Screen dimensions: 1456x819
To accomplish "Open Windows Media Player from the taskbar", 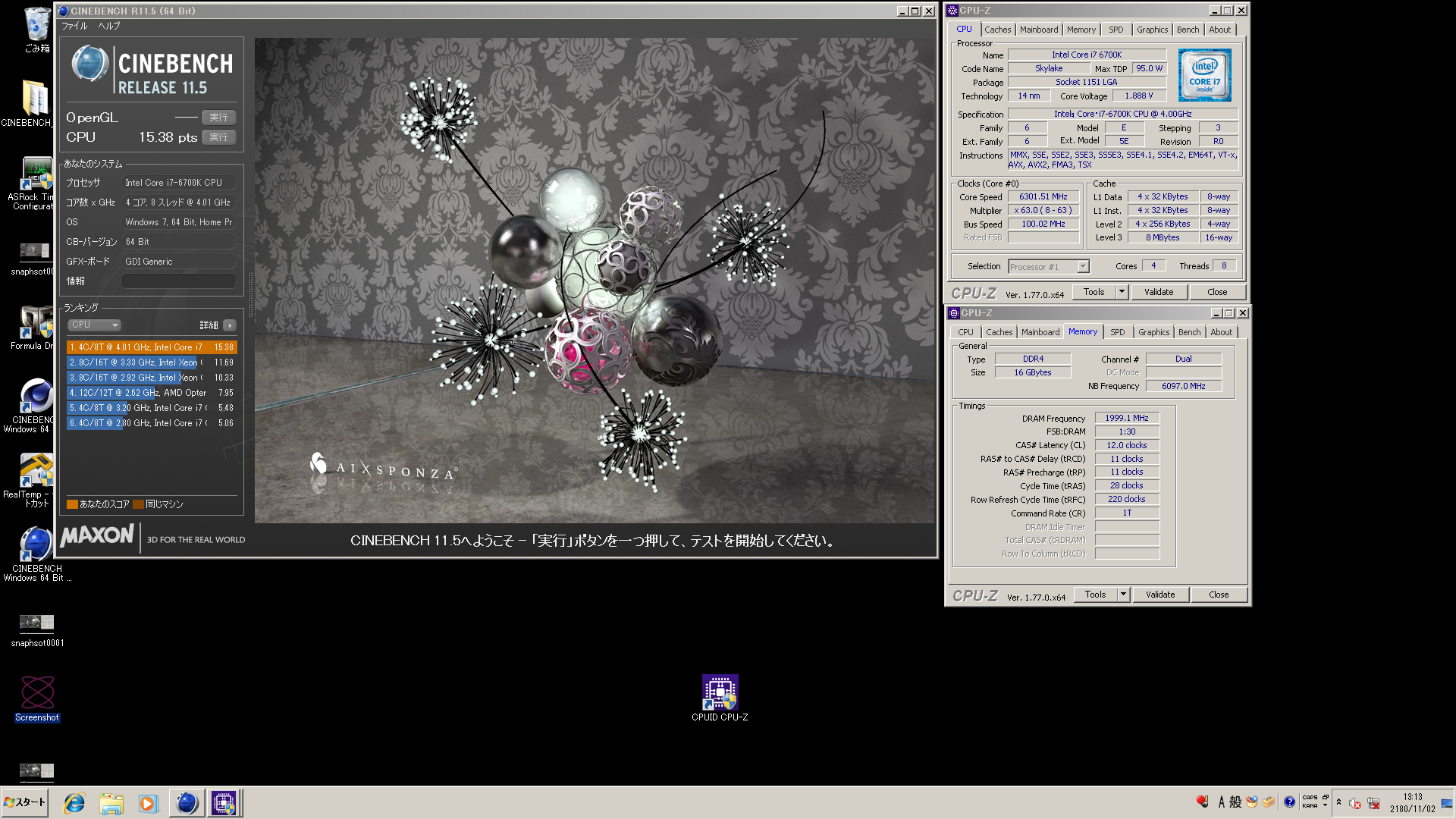I will pyautogui.click(x=148, y=803).
